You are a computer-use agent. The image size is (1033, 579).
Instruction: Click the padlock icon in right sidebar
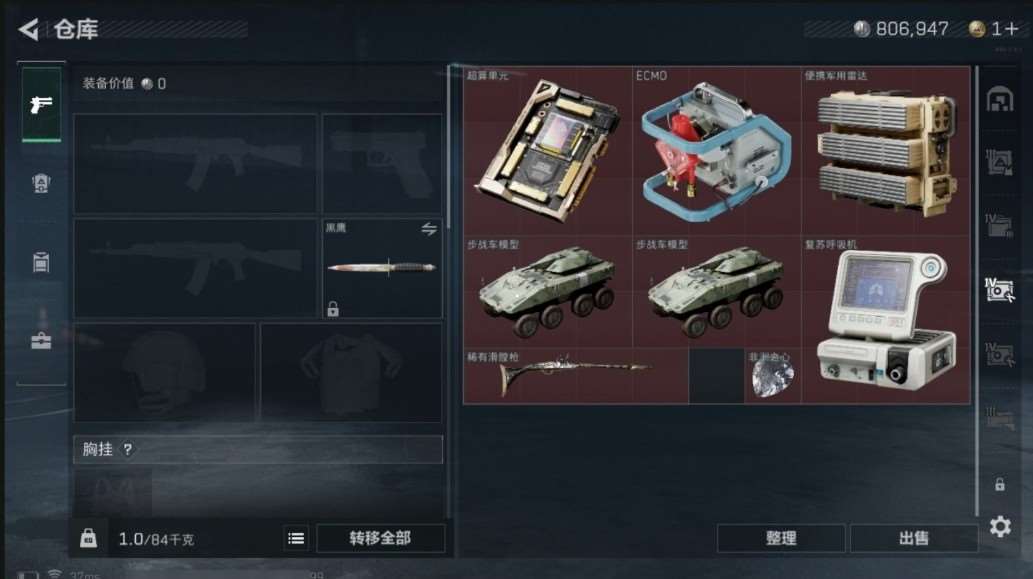coord(999,485)
